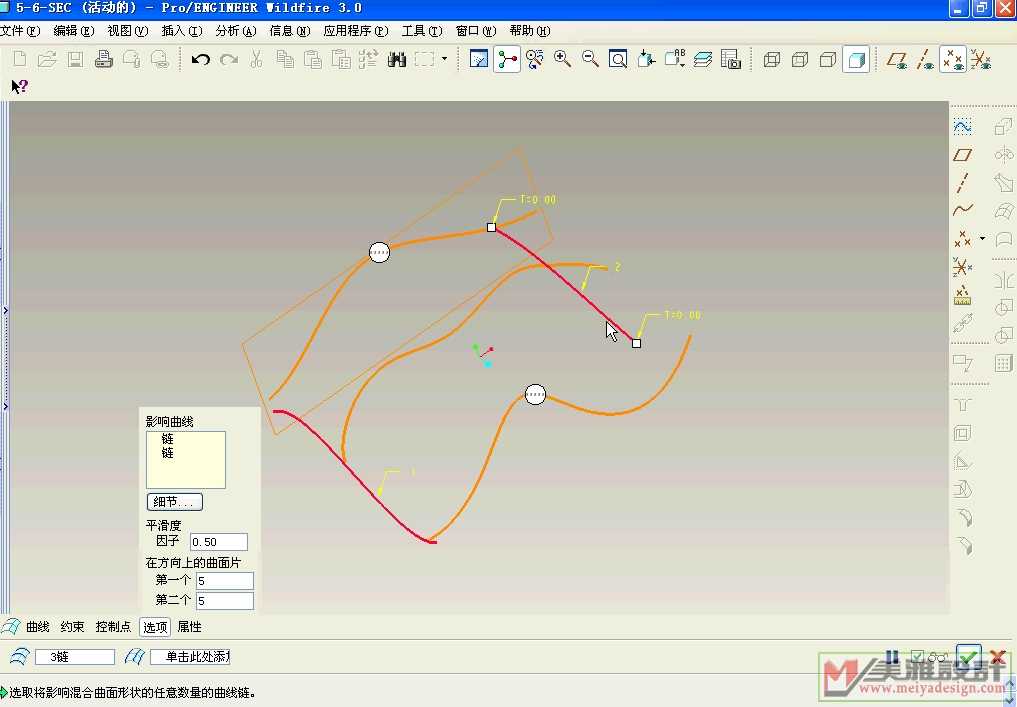This screenshot has height=707, width=1017.
Task: Select the Datum Curve tool on right
Action: 963,210
